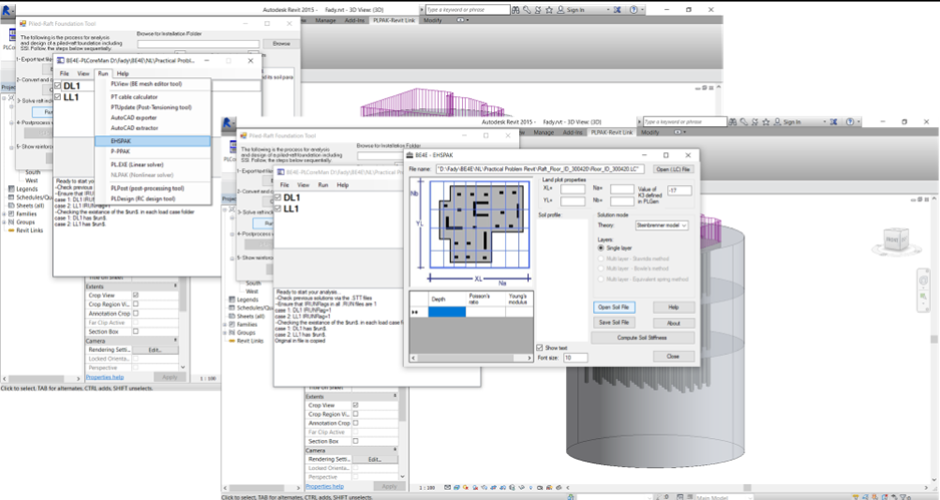Toggle Section Box checkbox in upper properties panel
The image size is (940, 500).
(x=135, y=332)
